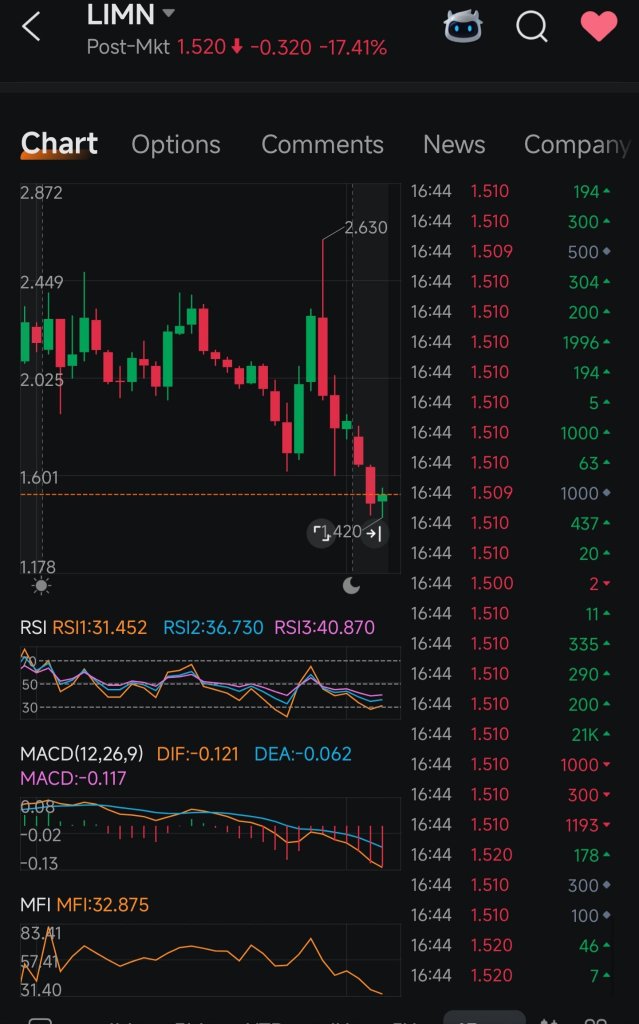
Task: Select the -17.41% change percentage
Action: pyautogui.click(x=353, y=47)
